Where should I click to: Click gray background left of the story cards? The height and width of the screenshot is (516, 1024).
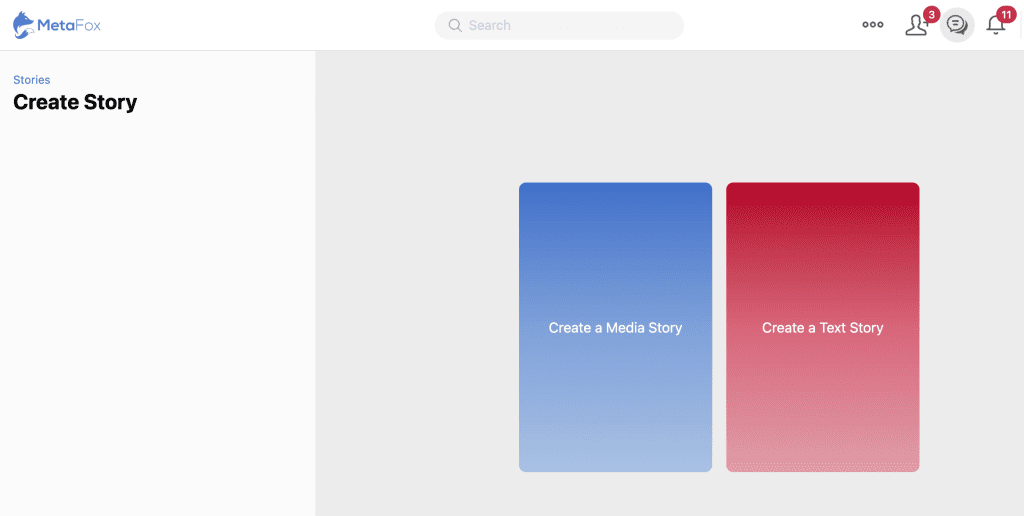tap(415, 320)
